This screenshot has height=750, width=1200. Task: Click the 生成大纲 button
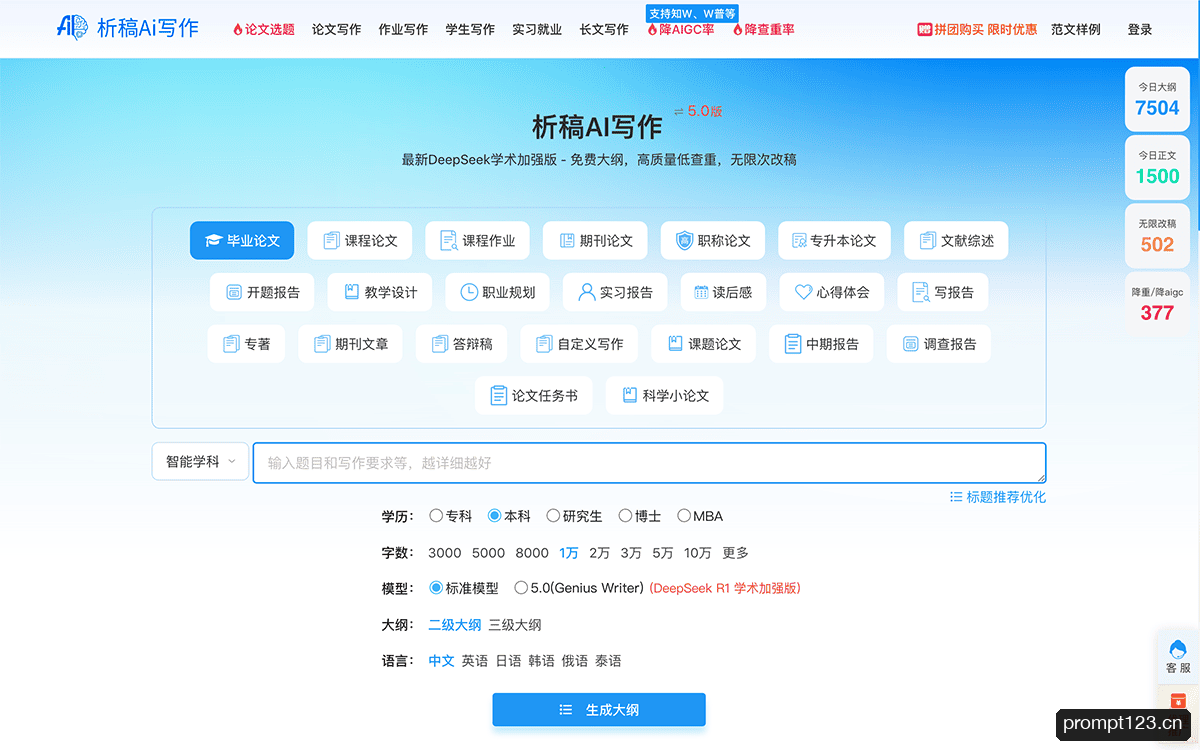(599, 710)
